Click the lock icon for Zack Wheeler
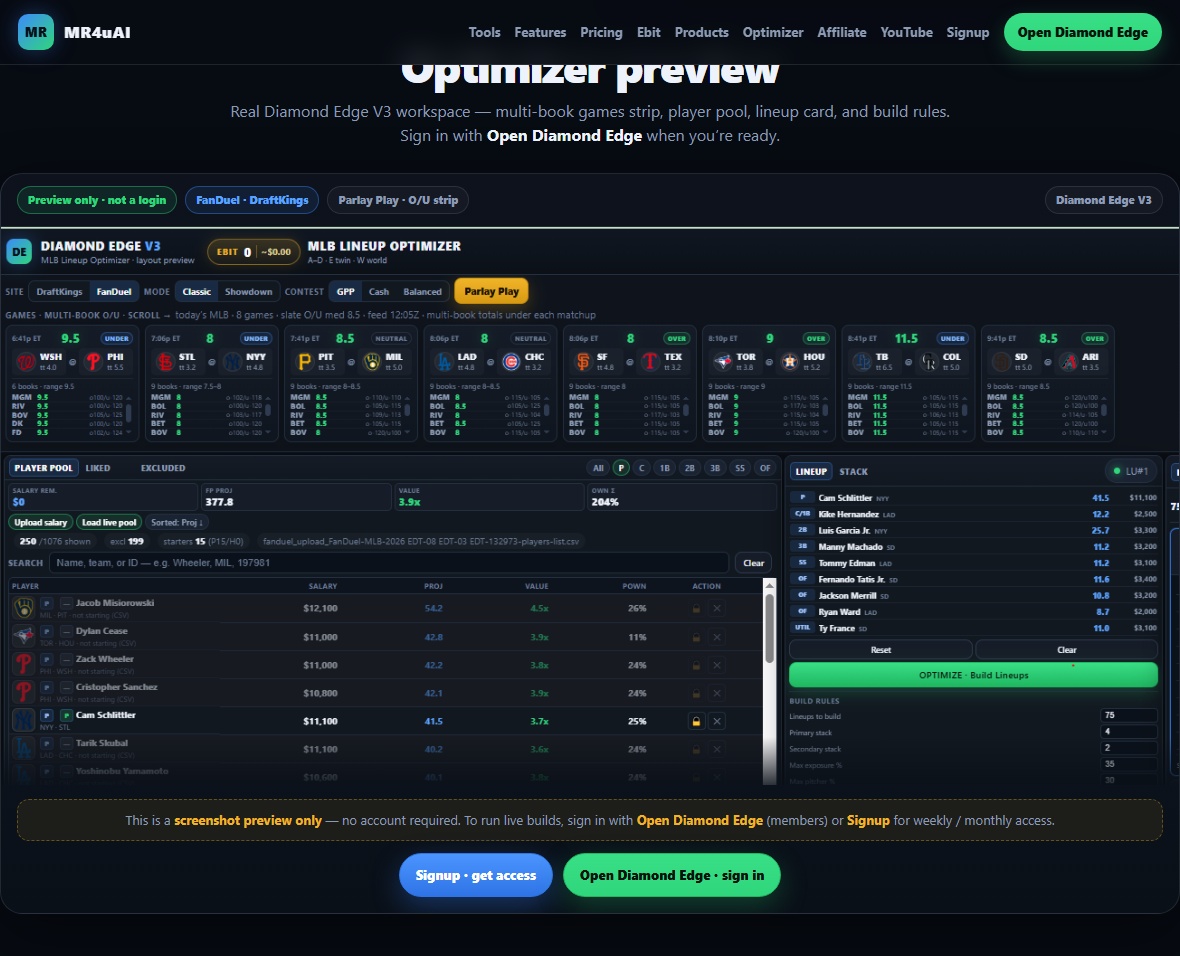 pos(696,665)
